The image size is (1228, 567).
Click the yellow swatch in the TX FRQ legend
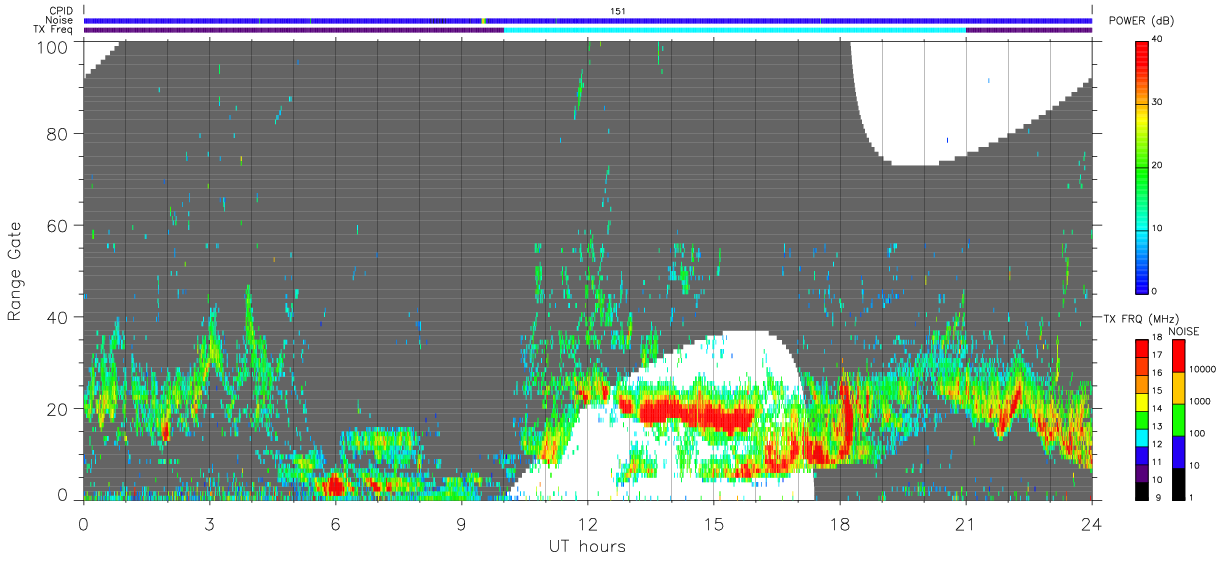pyautogui.click(x=1141, y=401)
